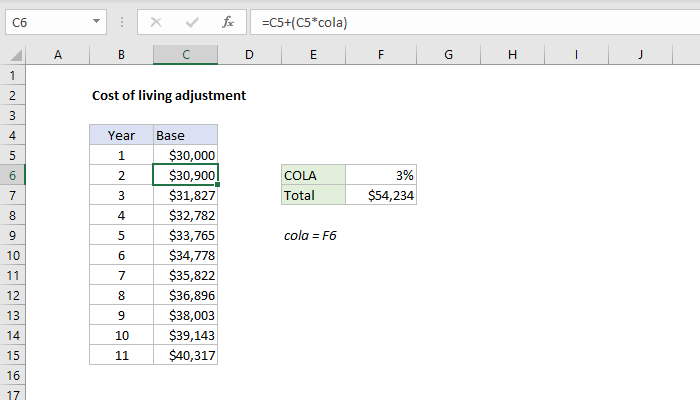The image size is (700, 400).
Task: Click the Year 5 cell
Action: 121,235
